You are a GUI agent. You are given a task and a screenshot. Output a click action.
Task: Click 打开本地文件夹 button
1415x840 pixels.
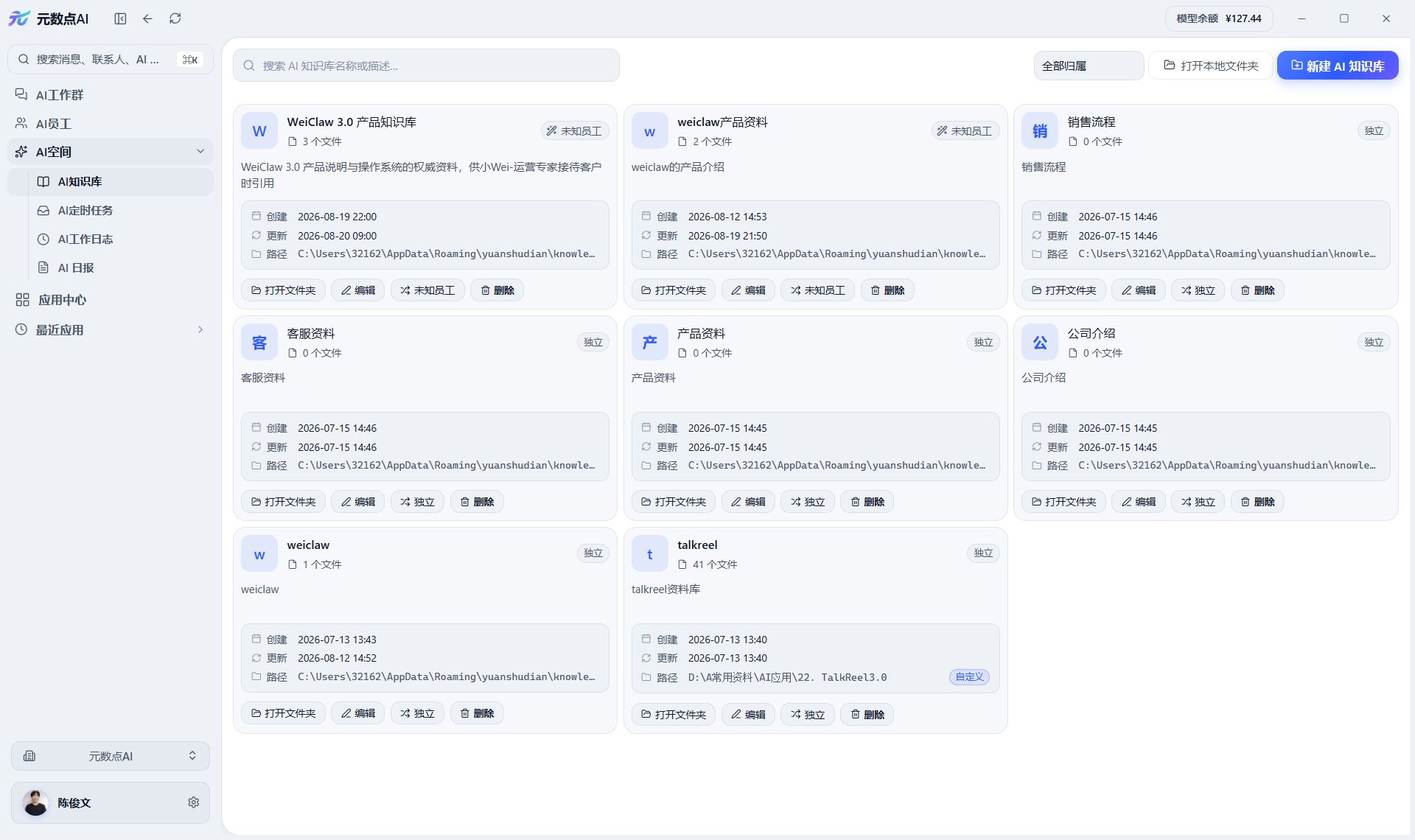(x=1211, y=66)
